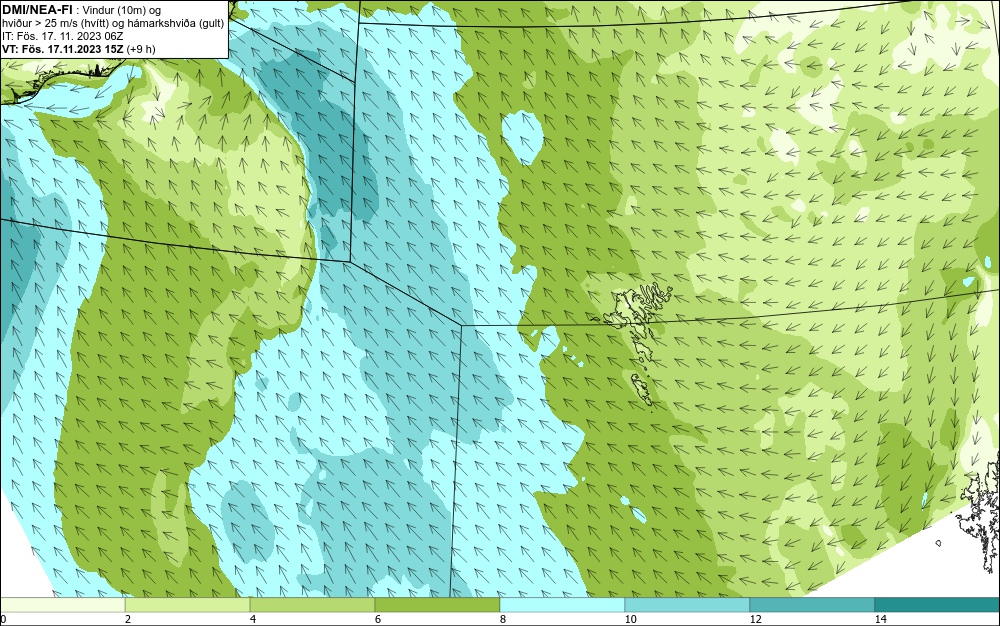
Task: Click the 6–8 m/s dark green legend color
Action: pyautogui.click(x=438, y=604)
